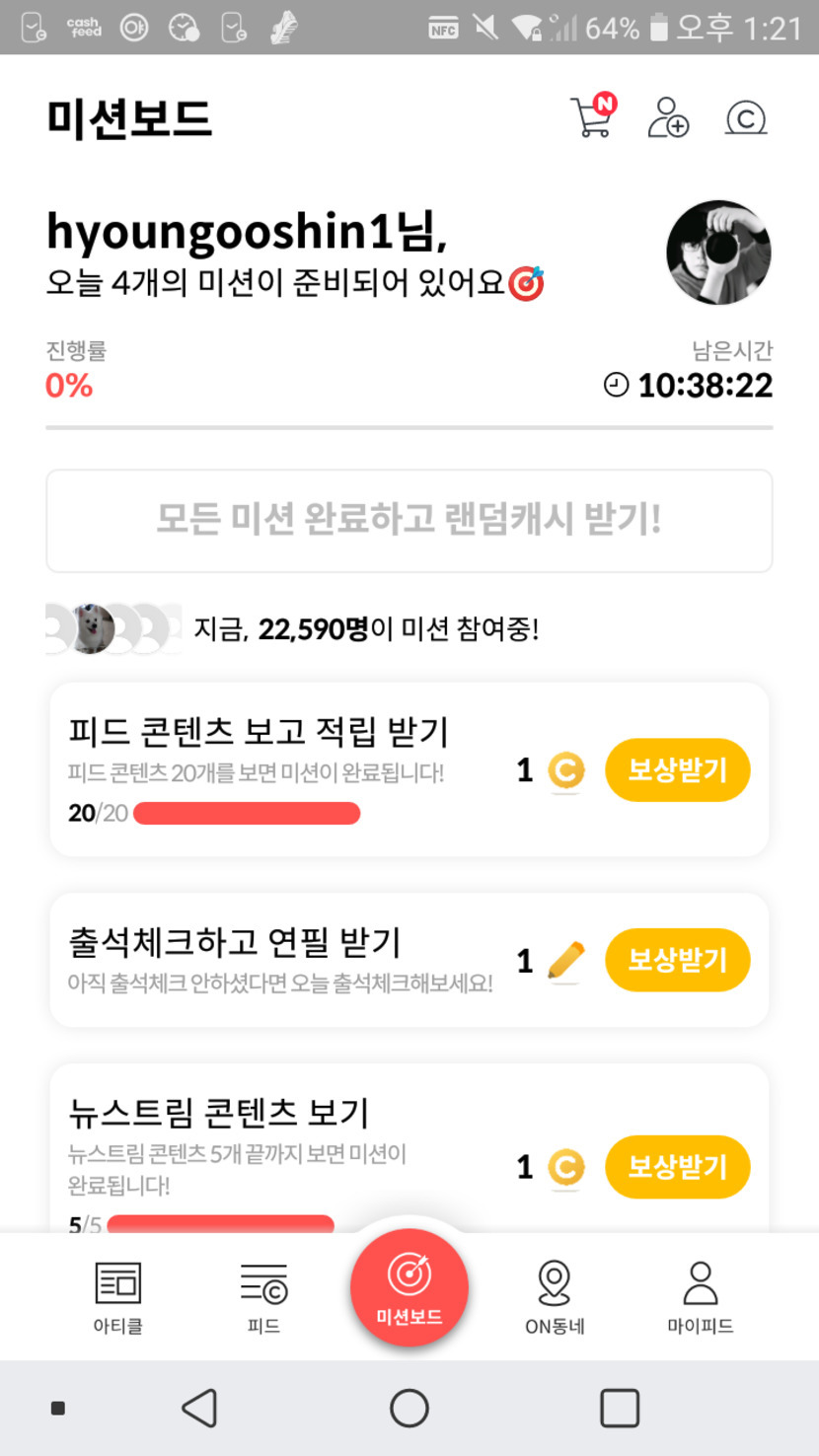Tap the feed mission 20/20 progress bar
The height and width of the screenshot is (1456, 819).
click(247, 814)
